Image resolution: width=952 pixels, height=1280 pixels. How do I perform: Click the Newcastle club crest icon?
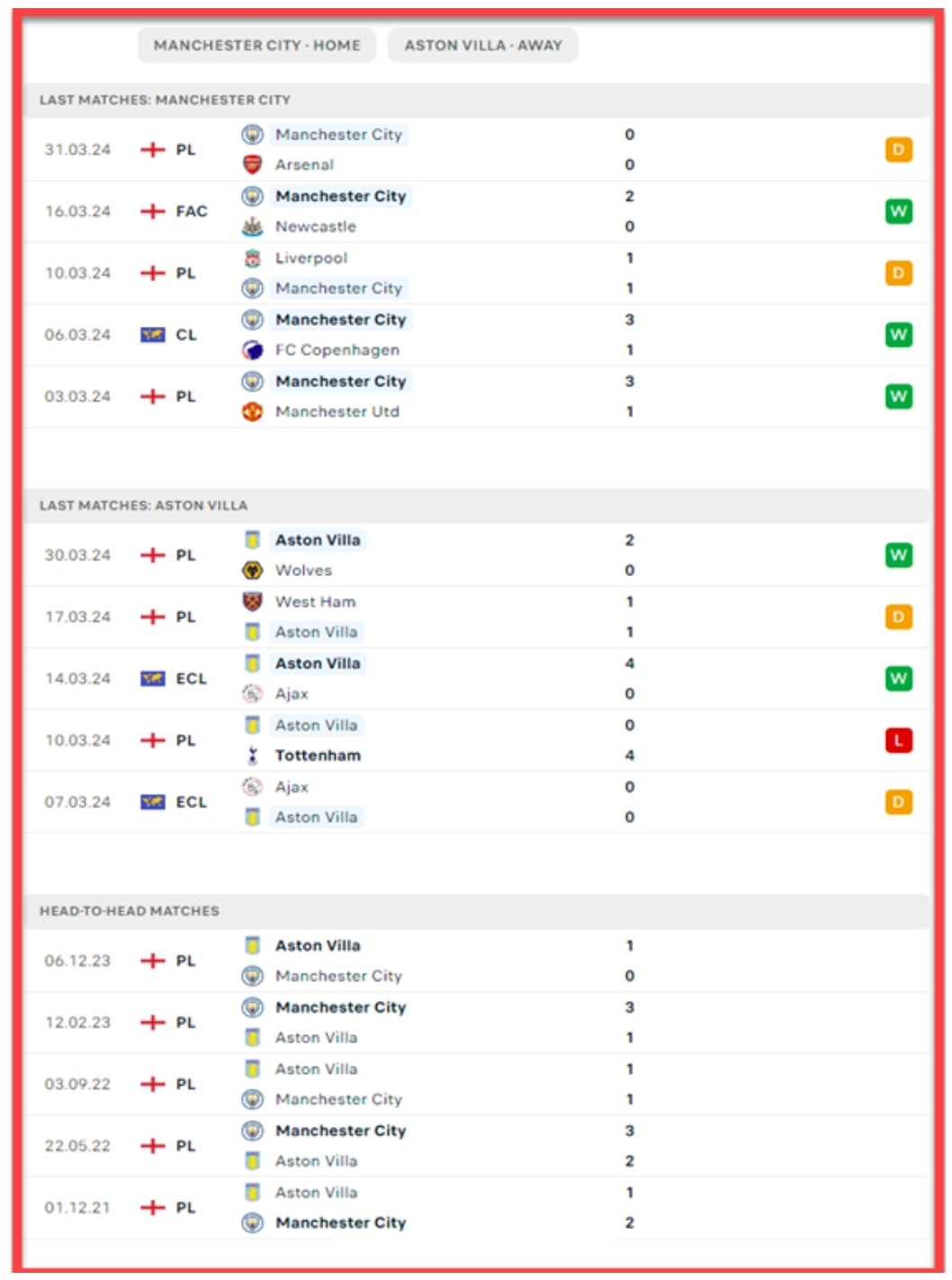[x=253, y=227]
